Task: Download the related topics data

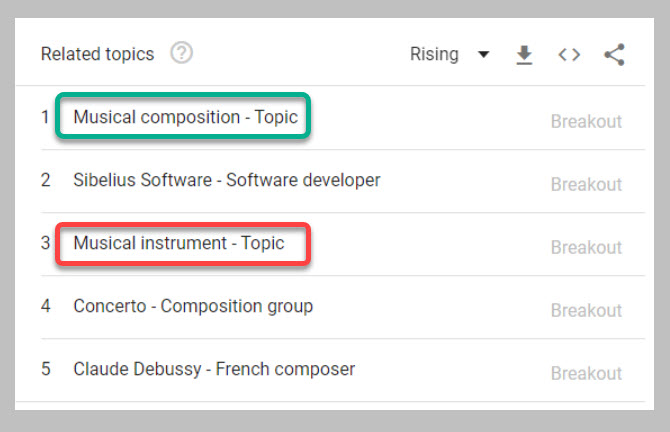Action: tap(524, 54)
